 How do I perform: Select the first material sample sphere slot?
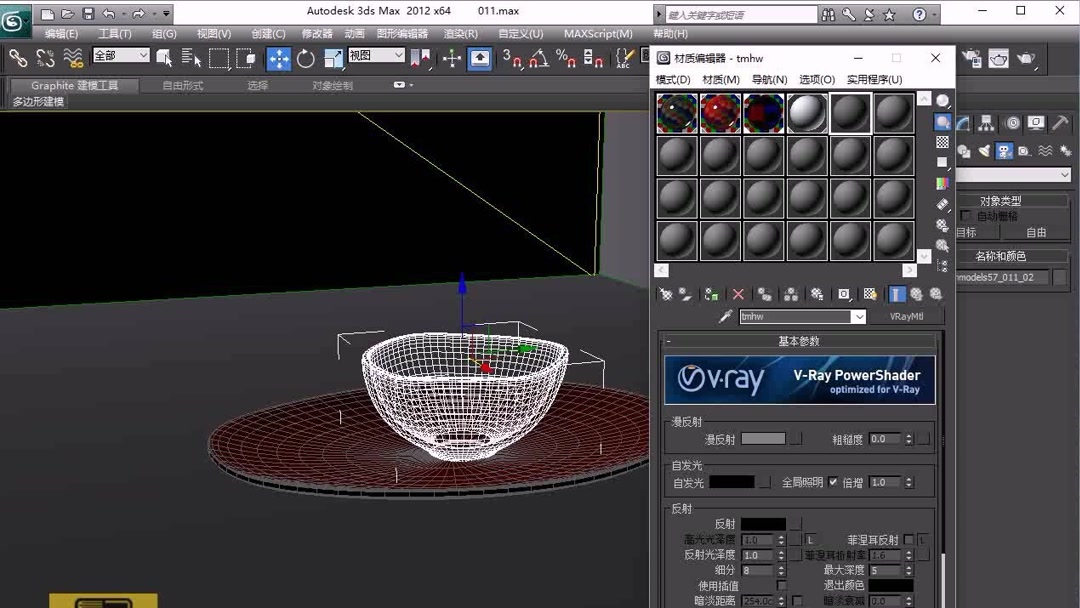tap(676, 111)
